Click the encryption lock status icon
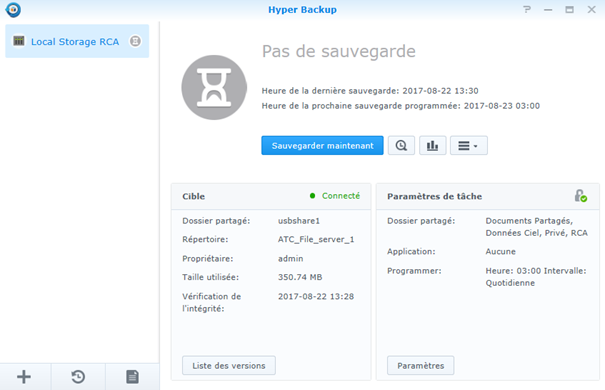This screenshot has height=390, width=605. [x=581, y=196]
